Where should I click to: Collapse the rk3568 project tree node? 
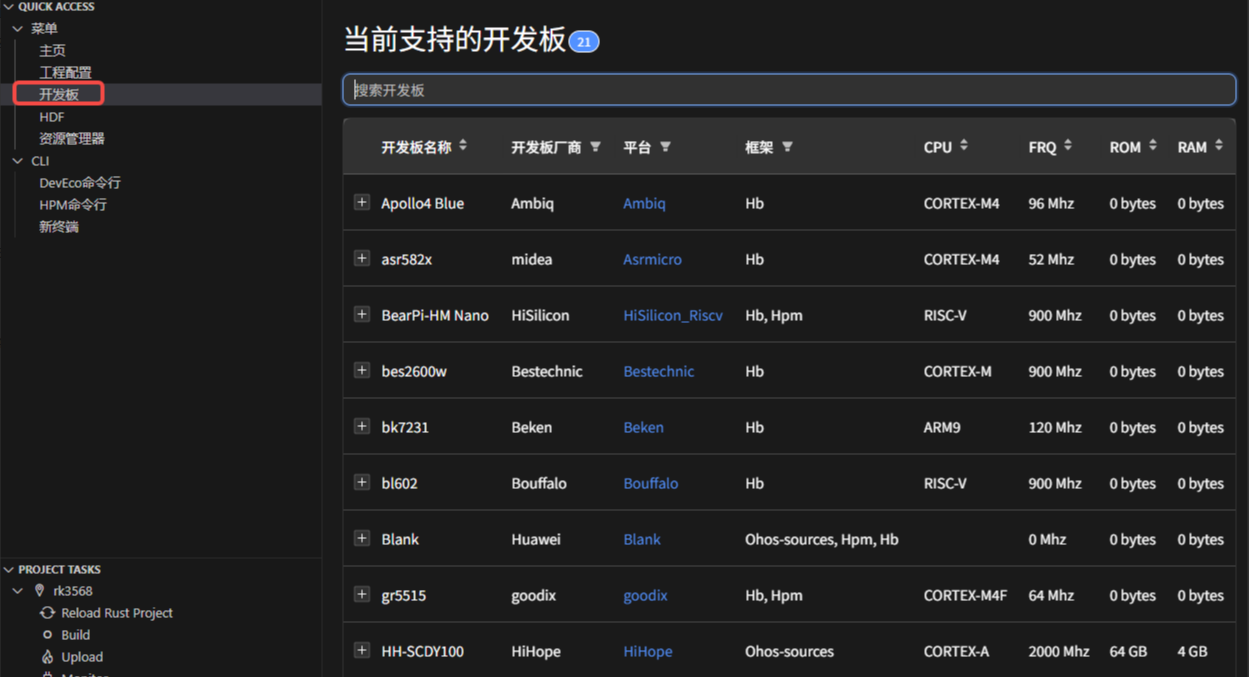(18, 591)
